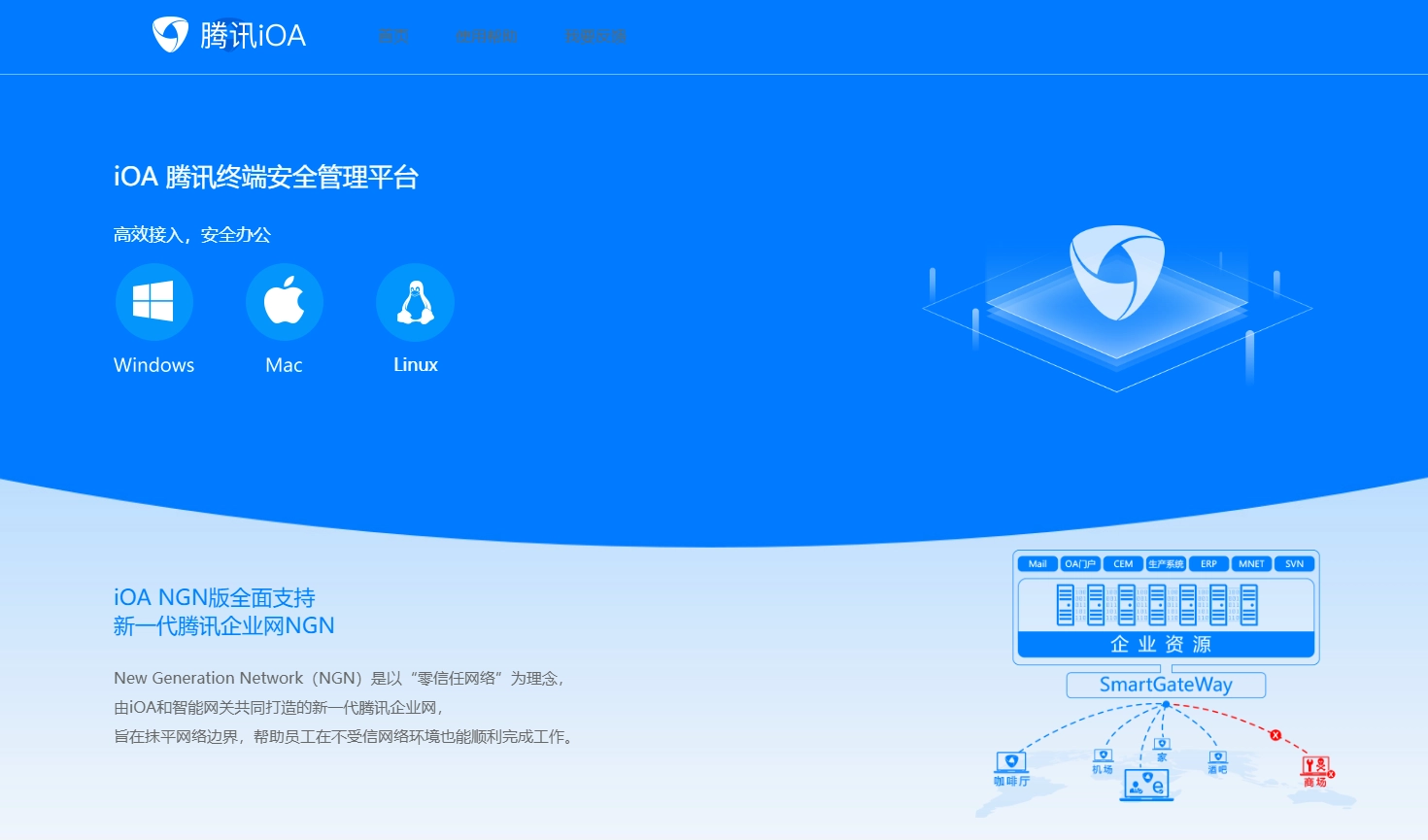Click the Mac Apple logo icon
Viewport: 1428px width, 840px height.
tap(284, 302)
